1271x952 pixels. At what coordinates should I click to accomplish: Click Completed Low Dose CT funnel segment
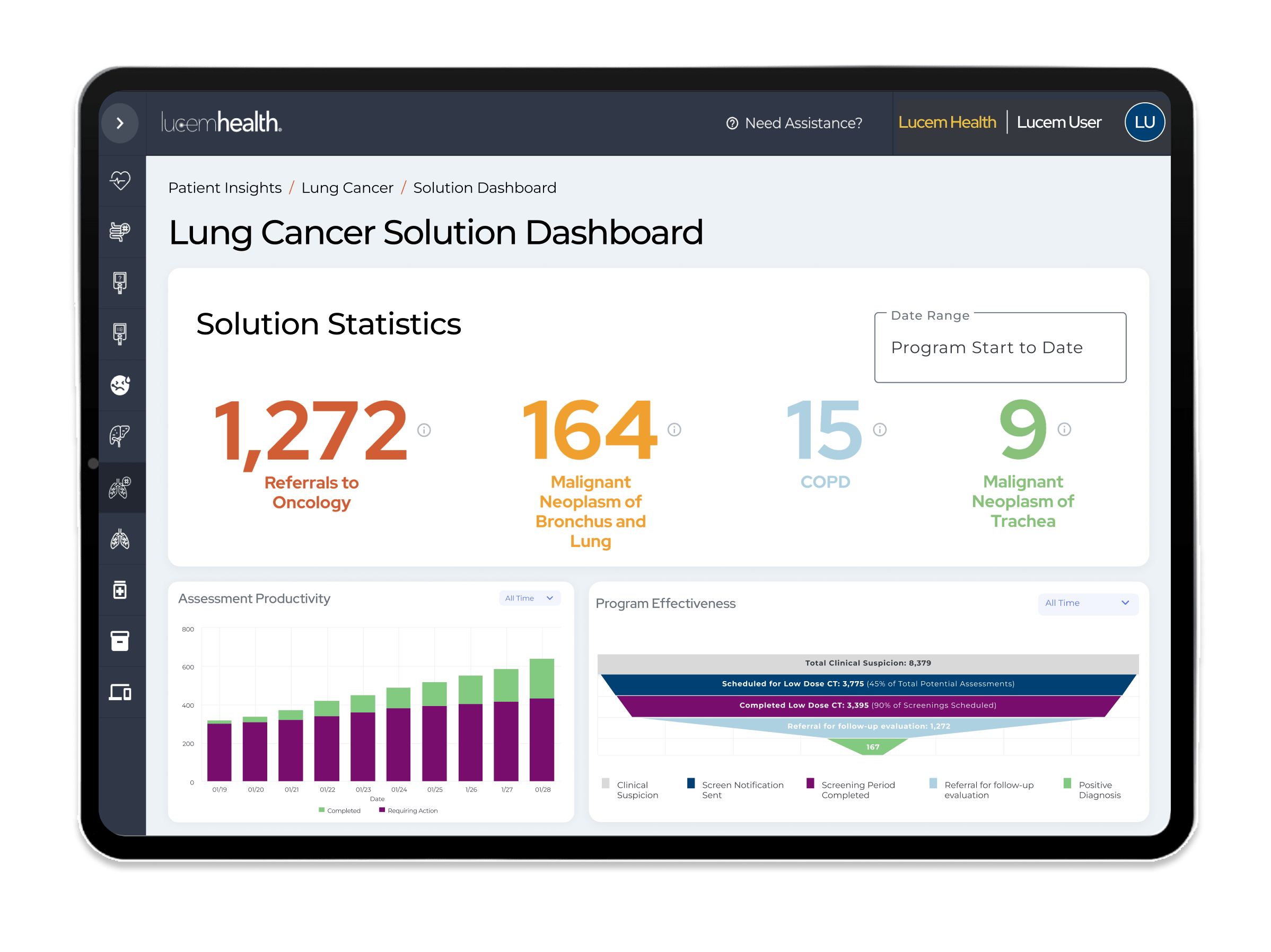click(x=867, y=706)
